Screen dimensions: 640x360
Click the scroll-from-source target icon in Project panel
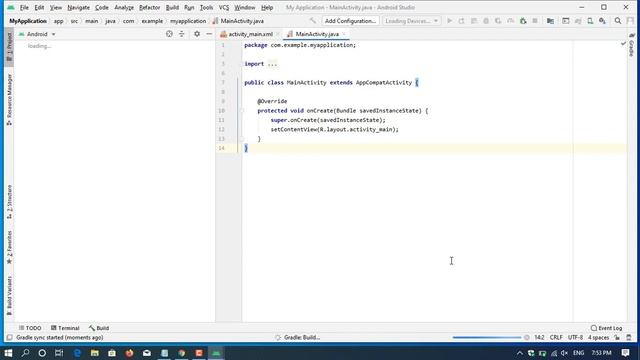169,34
